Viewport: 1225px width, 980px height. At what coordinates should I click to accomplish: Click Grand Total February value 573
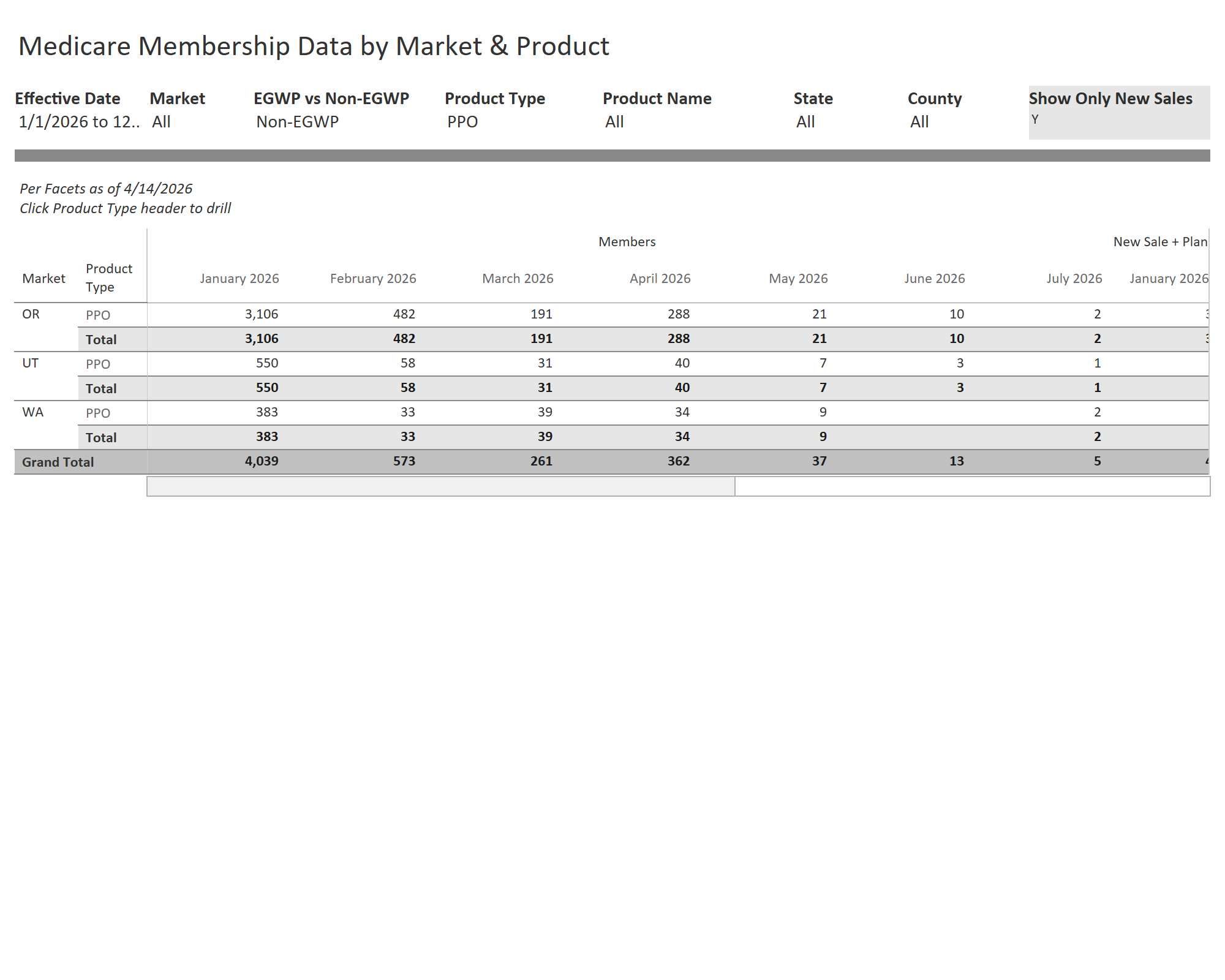click(x=404, y=461)
